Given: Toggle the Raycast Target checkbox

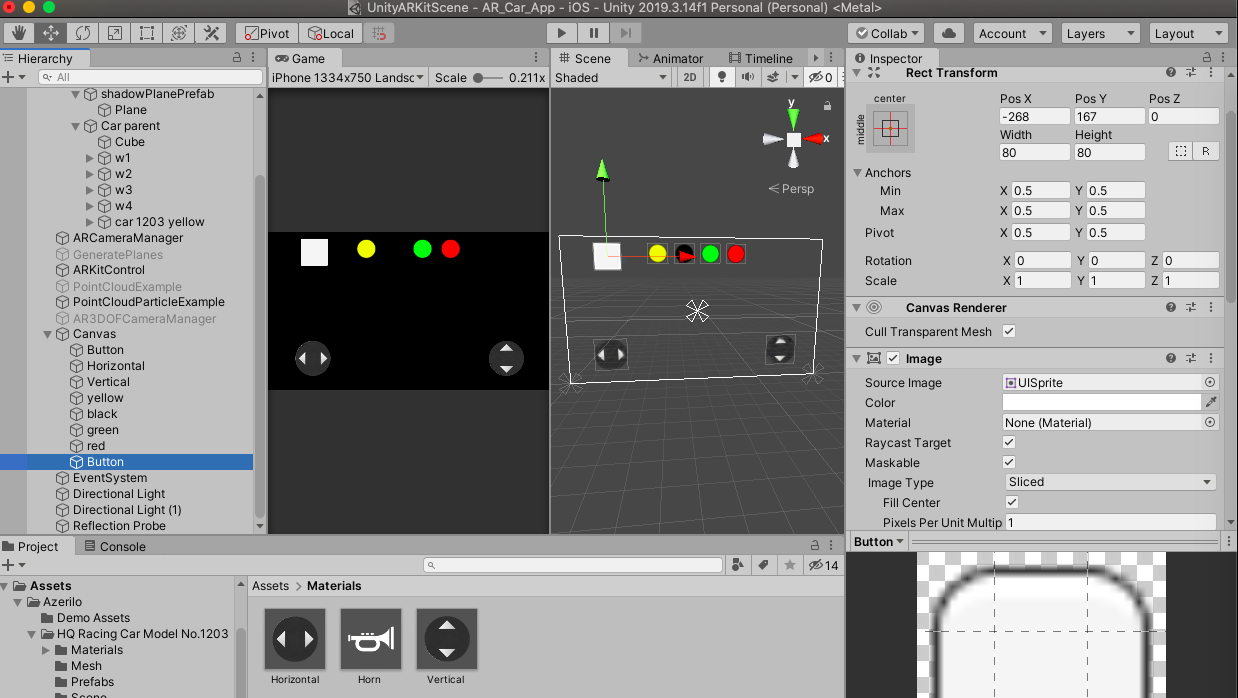Looking at the screenshot, I should click(x=1009, y=443).
